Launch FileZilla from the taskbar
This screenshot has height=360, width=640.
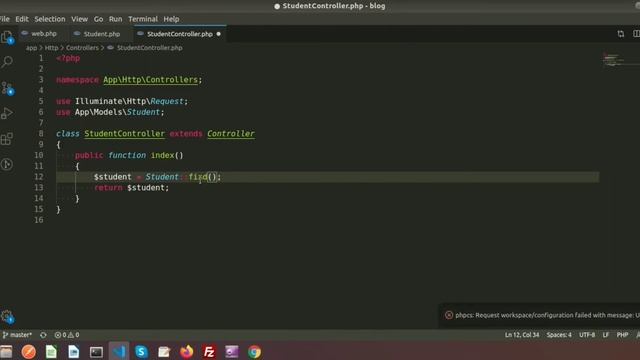(209, 351)
